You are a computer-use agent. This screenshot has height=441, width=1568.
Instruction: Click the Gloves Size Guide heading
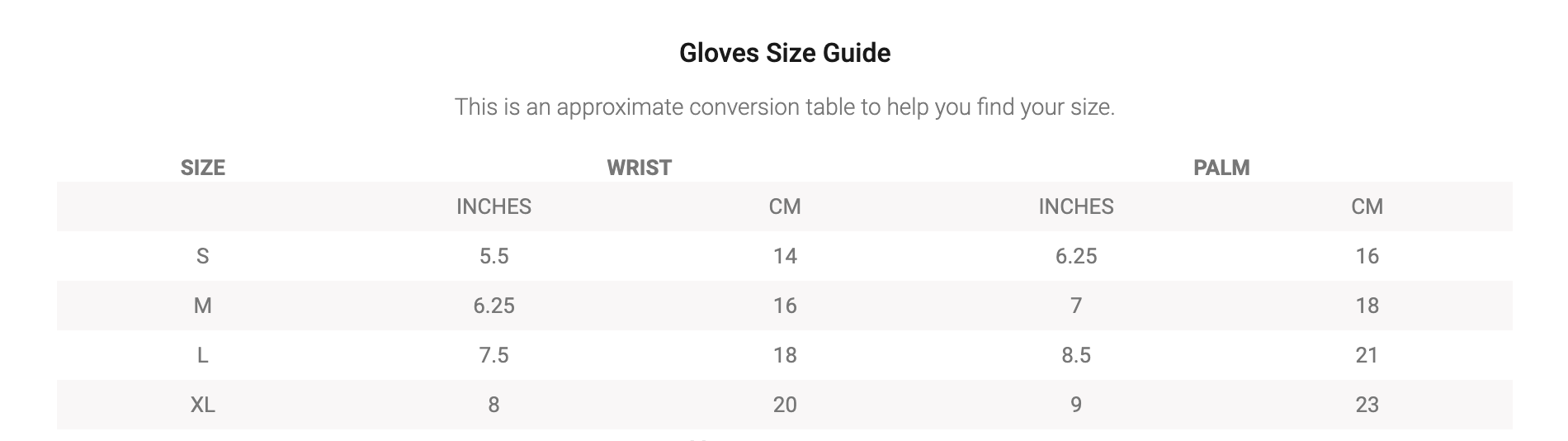[x=784, y=53]
